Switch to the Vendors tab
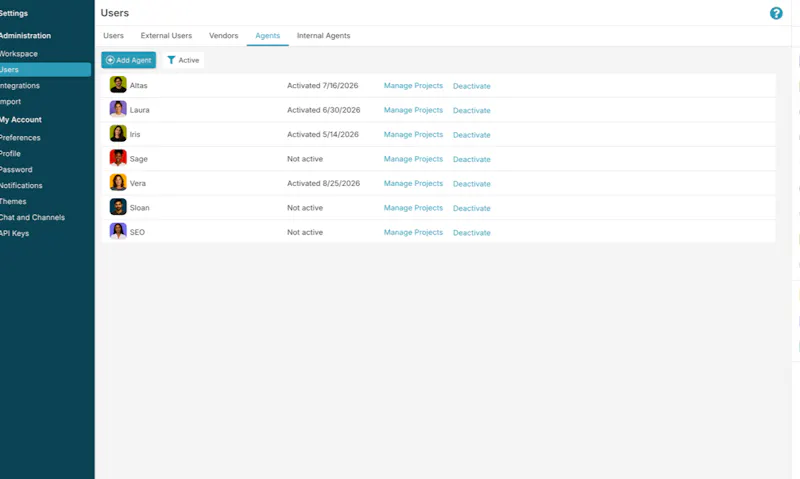This screenshot has height=479, width=800. 223,36
